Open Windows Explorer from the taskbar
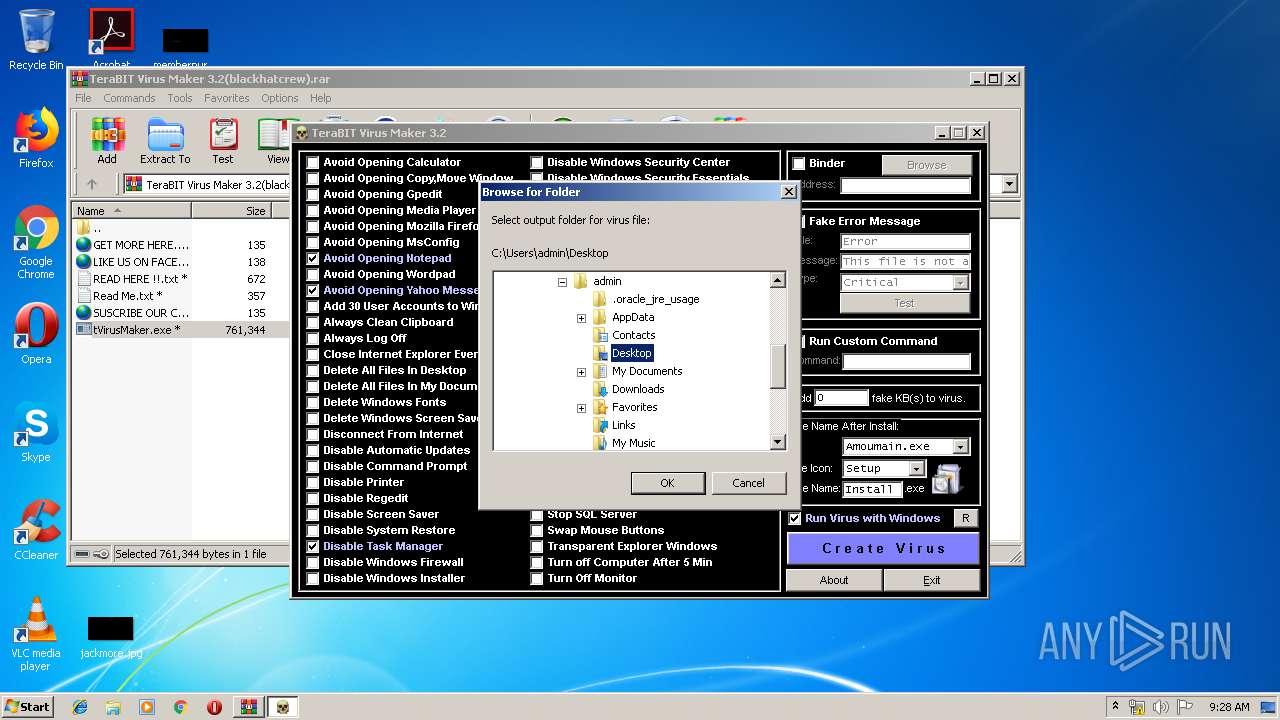1280x720 pixels. (x=113, y=707)
